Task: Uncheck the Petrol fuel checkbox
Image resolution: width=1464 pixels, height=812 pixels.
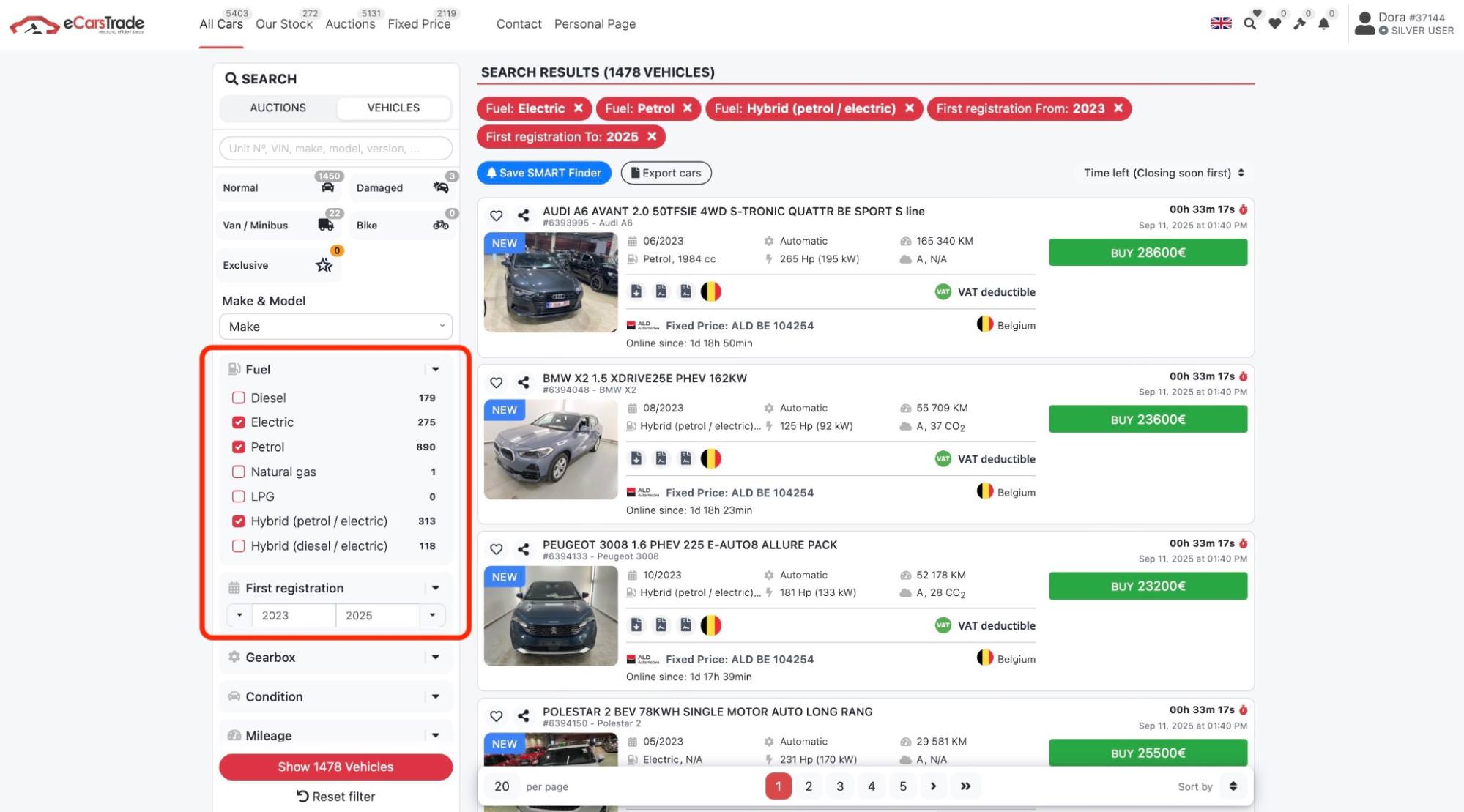Action: point(239,447)
